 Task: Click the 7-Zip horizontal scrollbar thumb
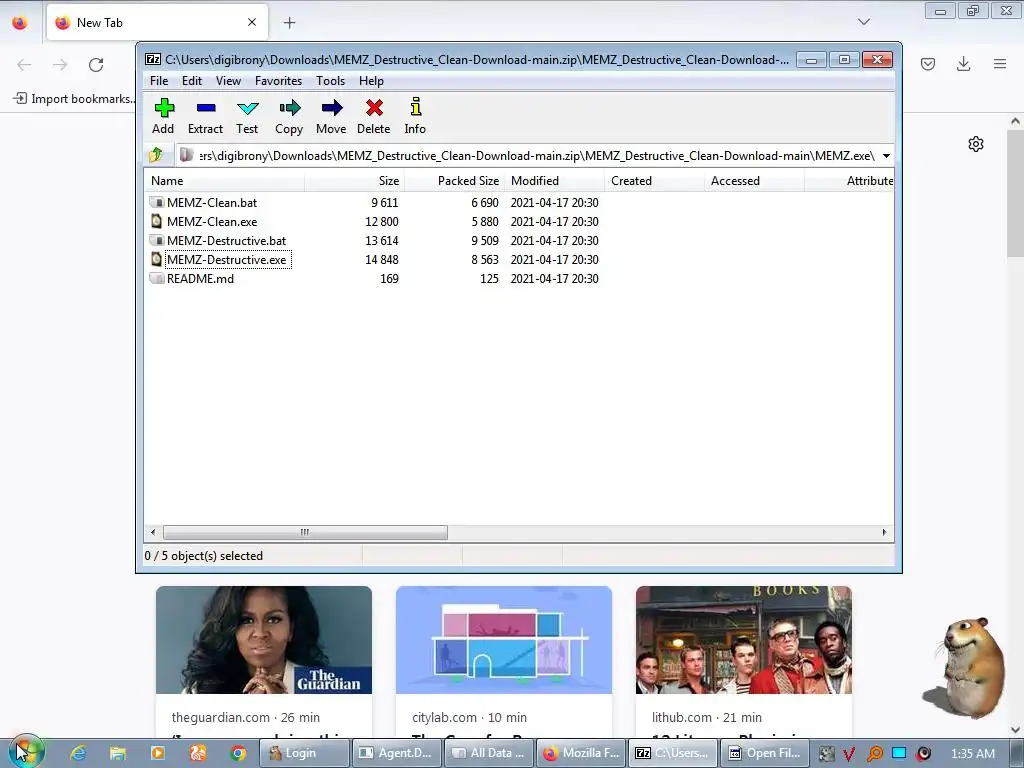point(305,532)
